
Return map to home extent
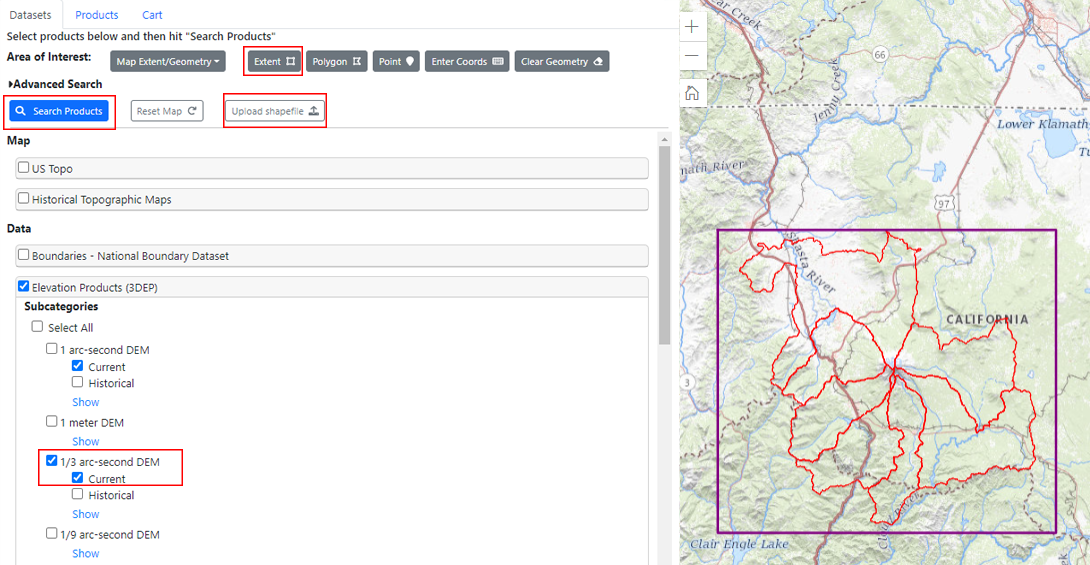692,93
